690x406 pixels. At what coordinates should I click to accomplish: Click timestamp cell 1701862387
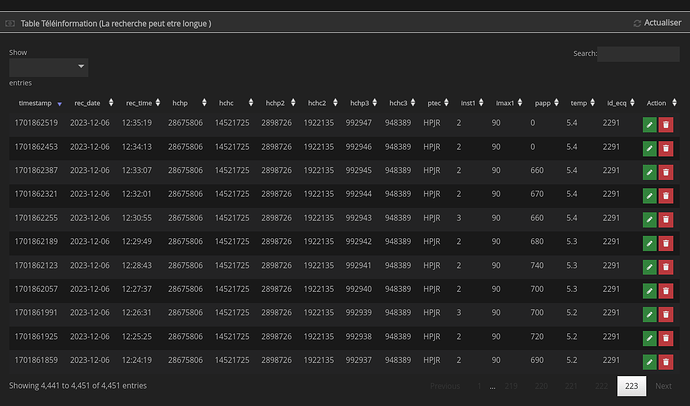tap(36, 170)
